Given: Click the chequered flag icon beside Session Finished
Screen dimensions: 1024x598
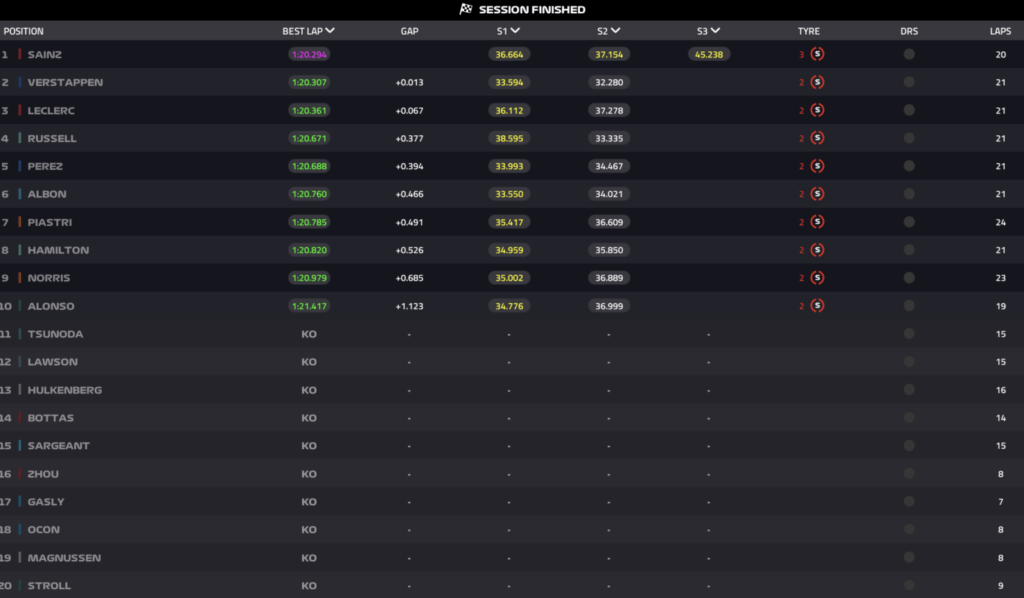Looking at the screenshot, I should [466, 9].
